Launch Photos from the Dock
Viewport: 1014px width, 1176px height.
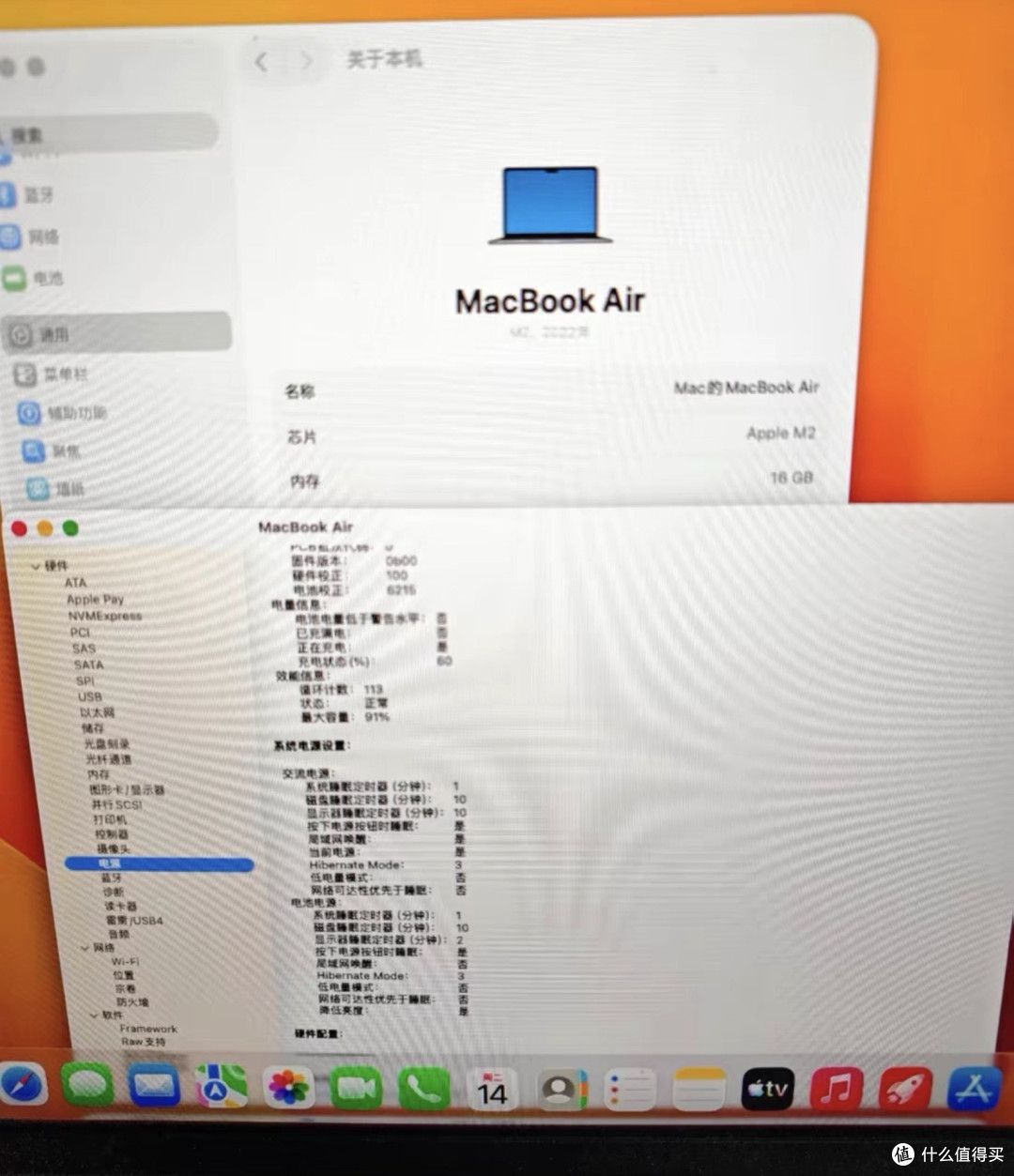288,1089
